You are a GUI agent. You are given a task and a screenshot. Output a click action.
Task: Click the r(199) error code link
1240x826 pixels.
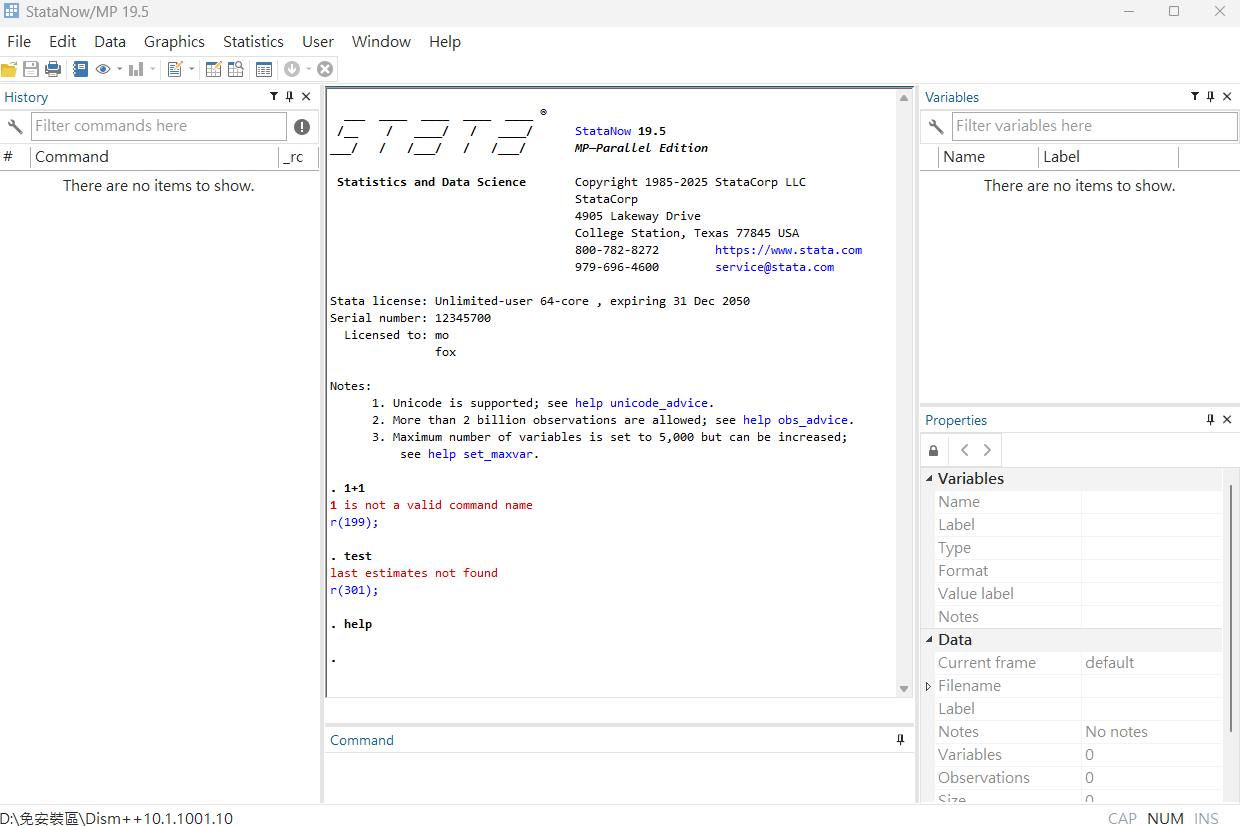[x=352, y=522]
